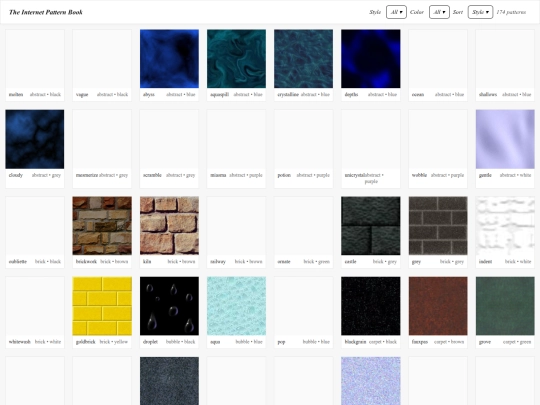Open the kiln brick pattern thumbnail
540x405 pixels.
point(169,226)
